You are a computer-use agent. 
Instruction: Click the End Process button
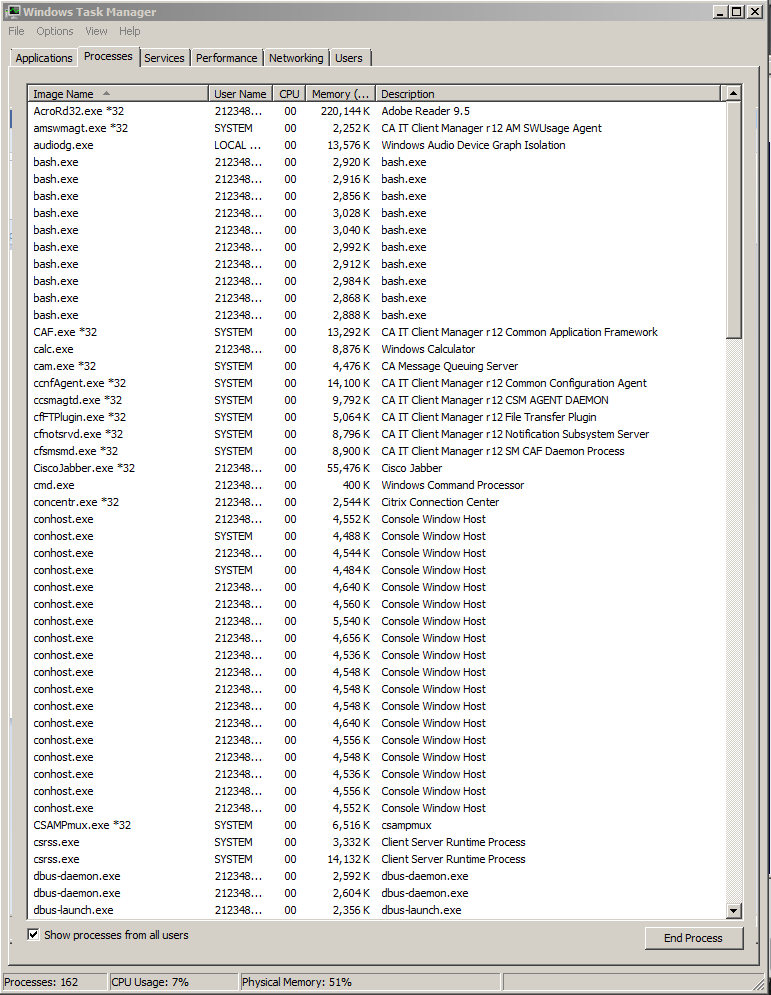click(694, 938)
